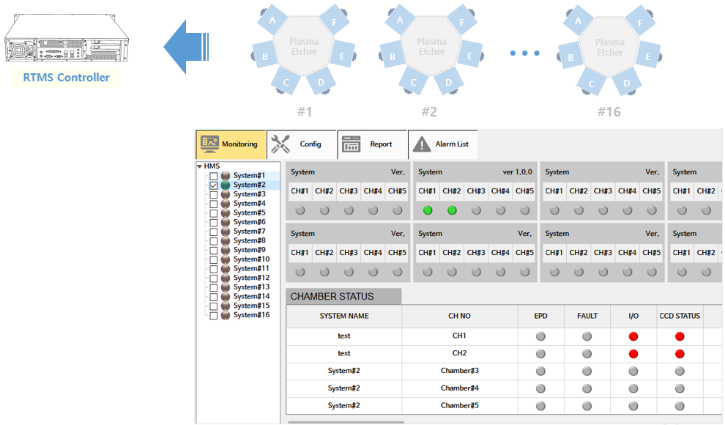Image resolution: width=725 pixels, height=425 pixels.
Task: Click the CH NO column header
Action: tap(459, 316)
